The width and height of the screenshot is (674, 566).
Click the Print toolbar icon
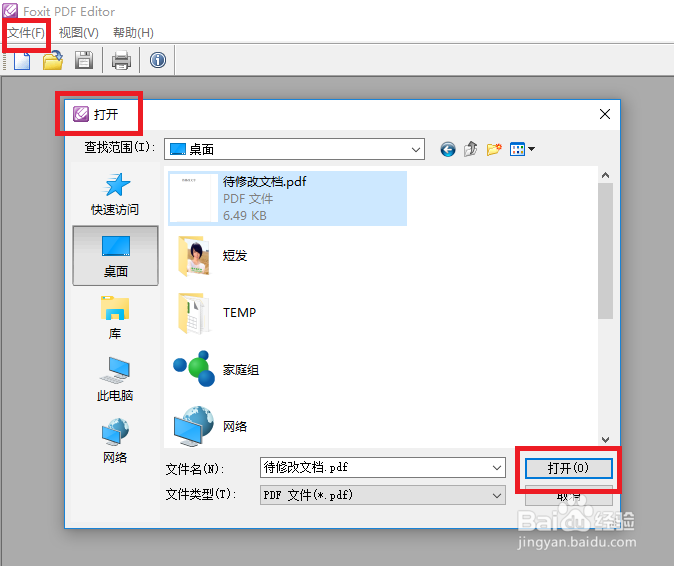pyautogui.click(x=121, y=60)
